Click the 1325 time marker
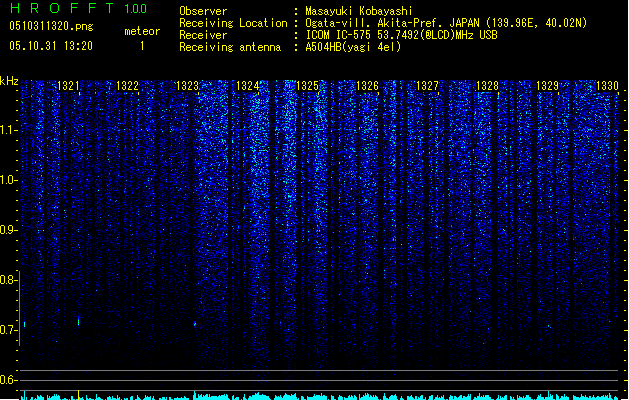This screenshot has width=629, height=400. [x=307, y=86]
